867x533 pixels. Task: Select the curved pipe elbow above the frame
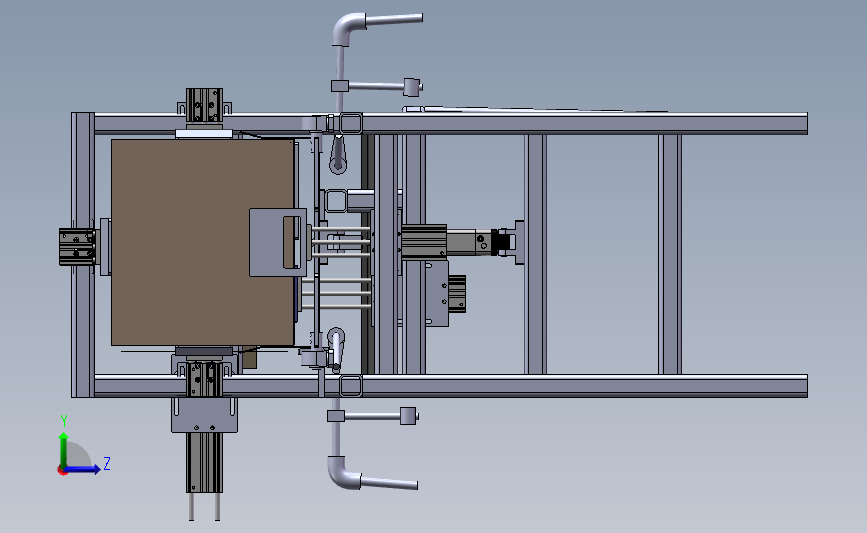[x=348, y=29]
